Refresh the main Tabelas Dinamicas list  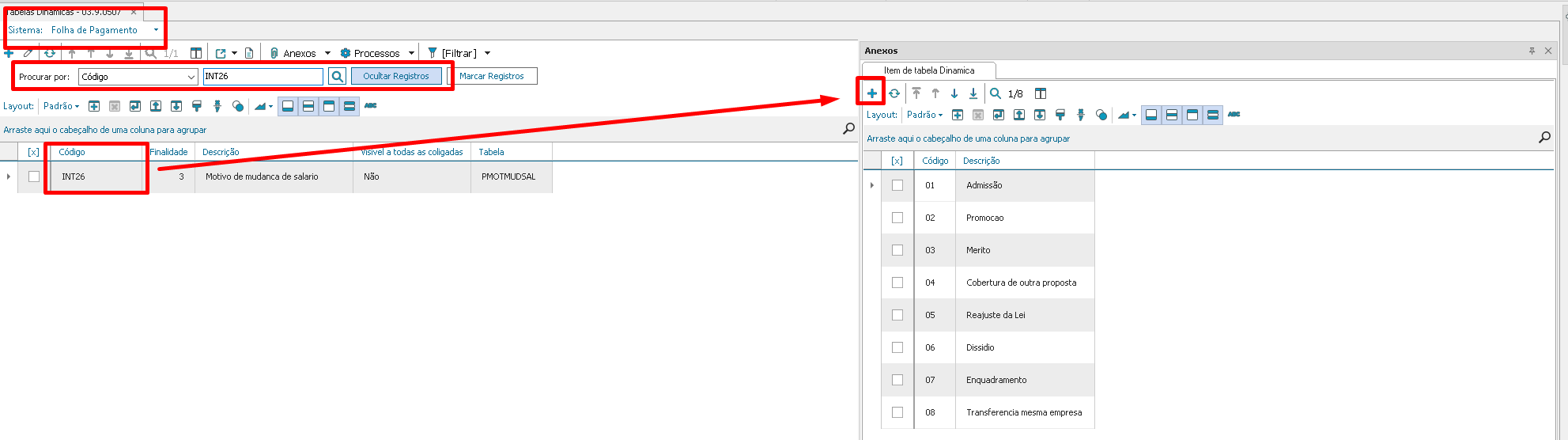50,53
